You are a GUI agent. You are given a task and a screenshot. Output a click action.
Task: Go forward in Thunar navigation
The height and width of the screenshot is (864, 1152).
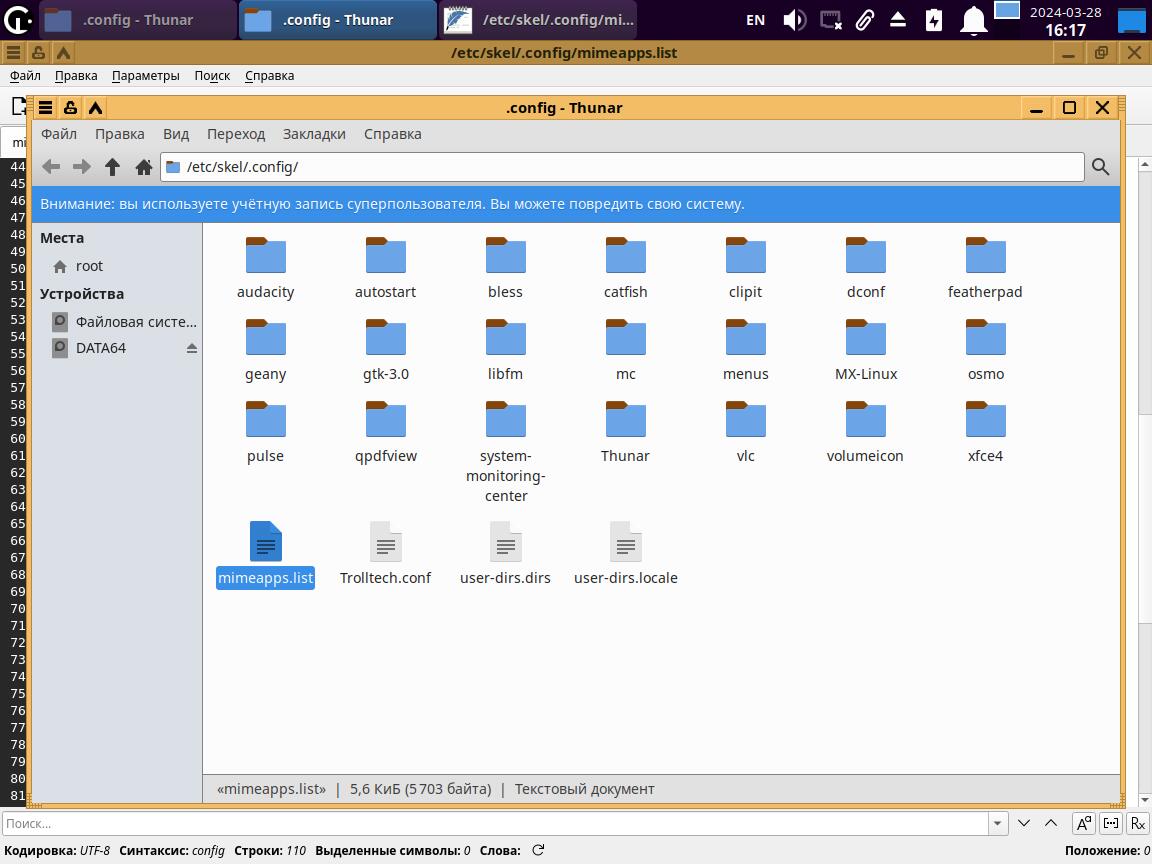click(82, 167)
